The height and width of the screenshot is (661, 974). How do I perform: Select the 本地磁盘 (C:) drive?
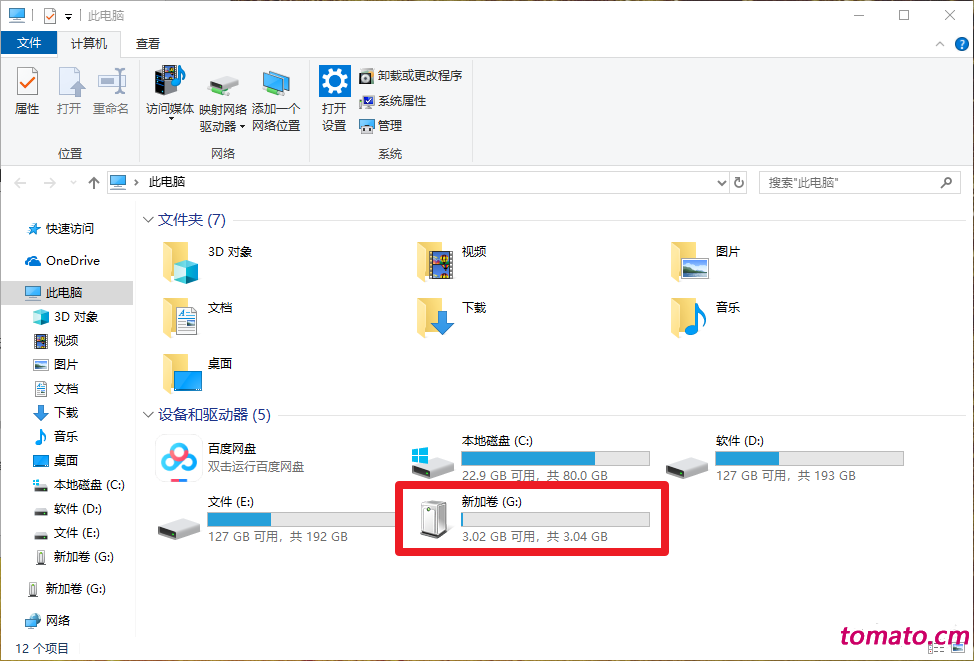[x=530, y=458]
